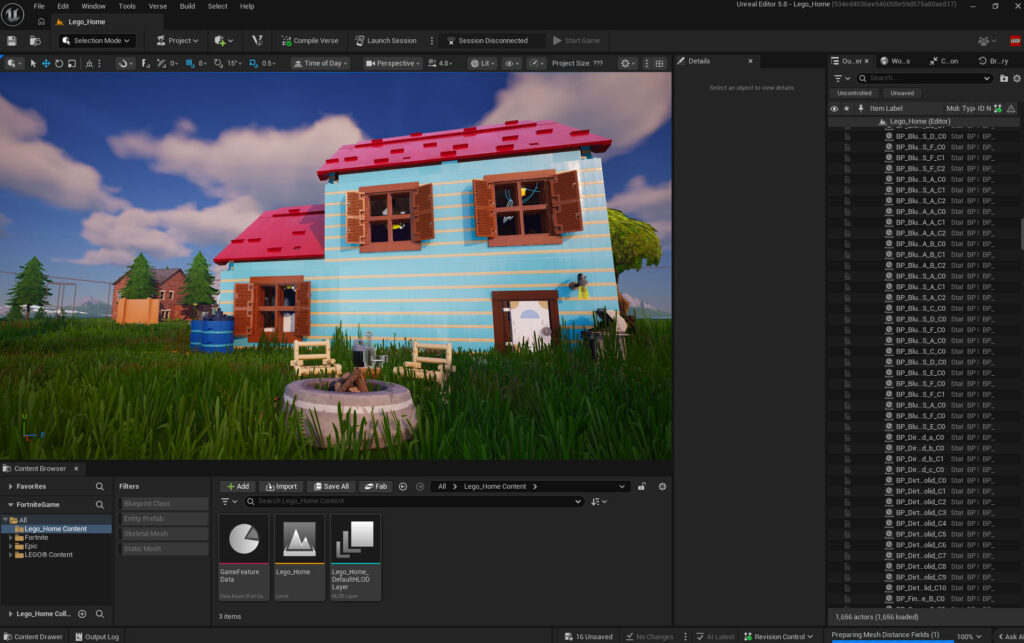Open the Selection Mode dropdown
The image size is (1024, 643).
tap(97, 40)
